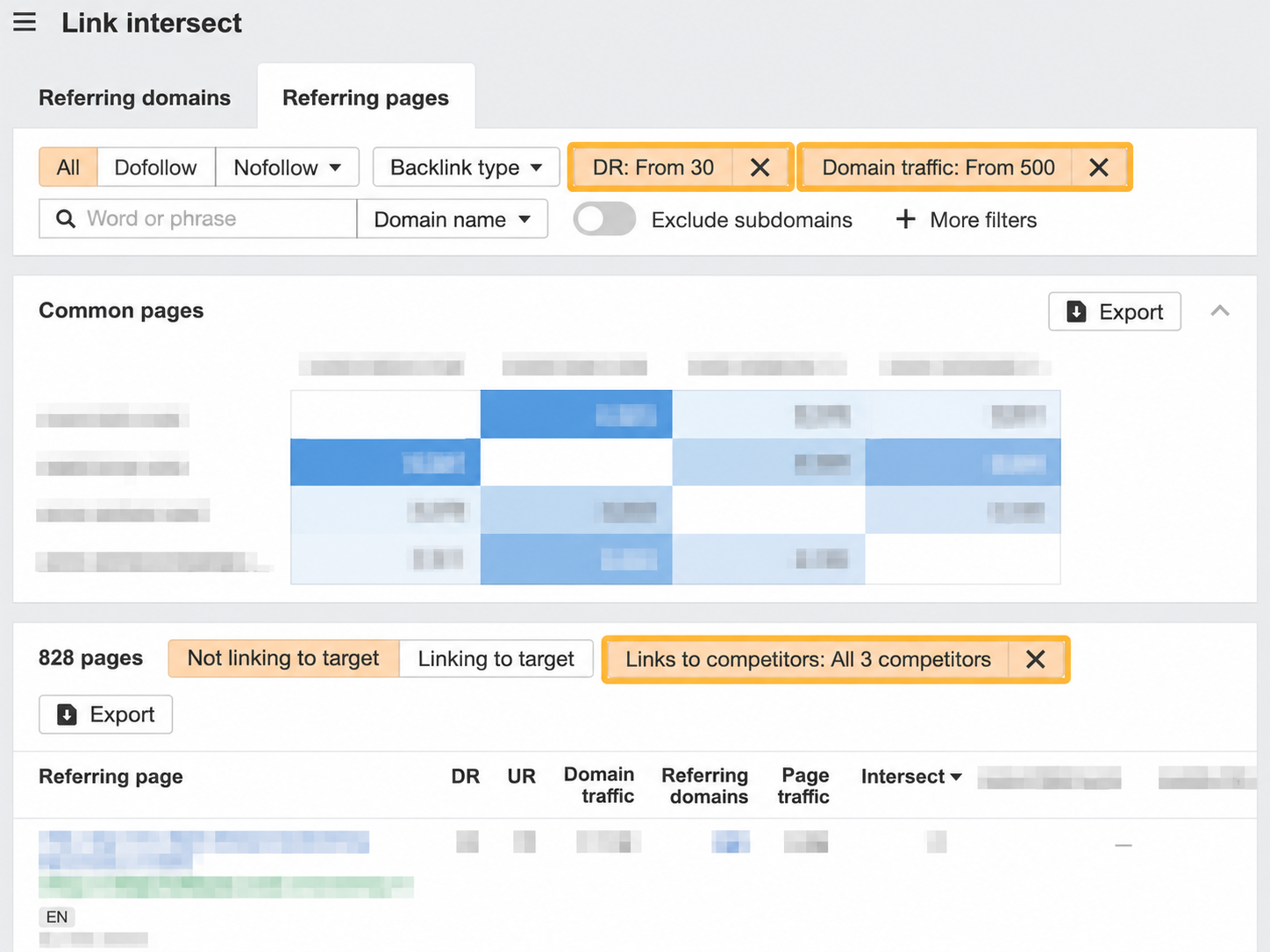Viewport: 1270px width, 952px height.
Task: Open the hamburger navigation menu
Action: coord(25,22)
